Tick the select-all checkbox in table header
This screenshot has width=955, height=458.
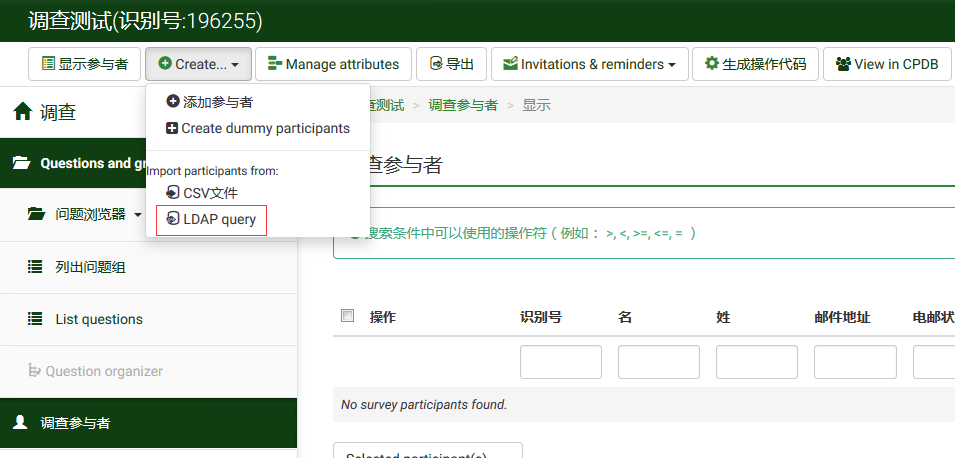(x=348, y=316)
